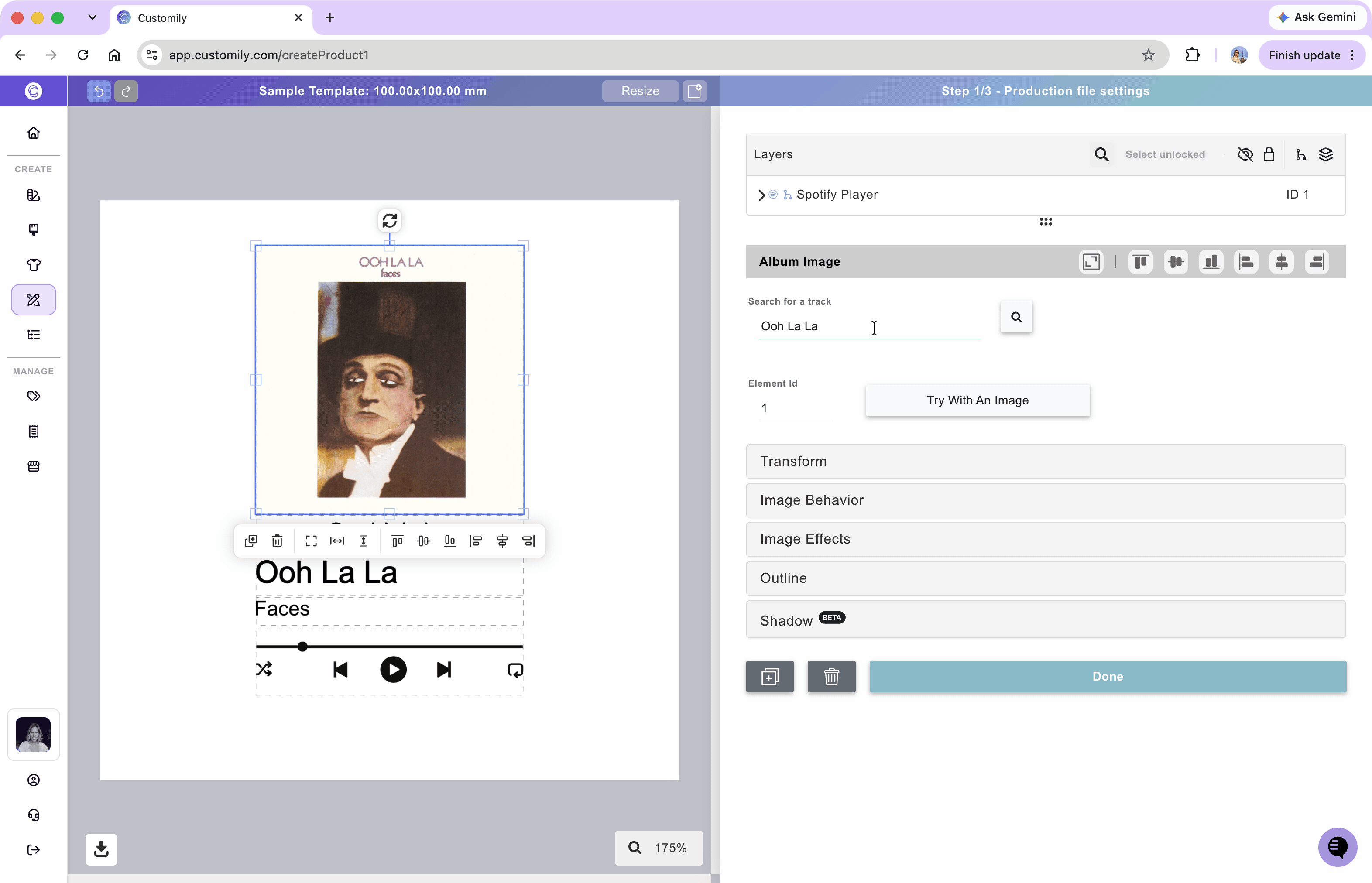This screenshot has height=883, width=1372.
Task: Click the Ask Gemini button
Action: (x=1317, y=17)
